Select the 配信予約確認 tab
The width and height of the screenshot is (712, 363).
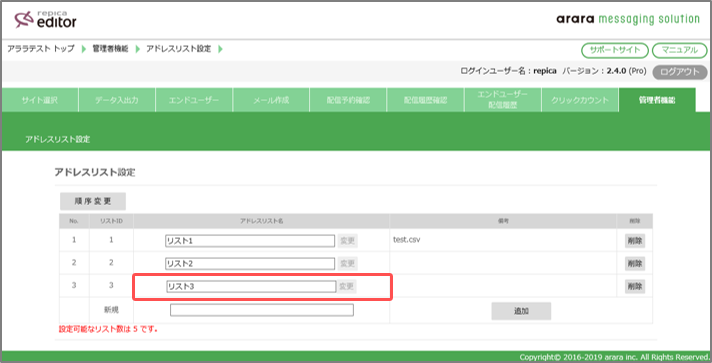click(348, 100)
